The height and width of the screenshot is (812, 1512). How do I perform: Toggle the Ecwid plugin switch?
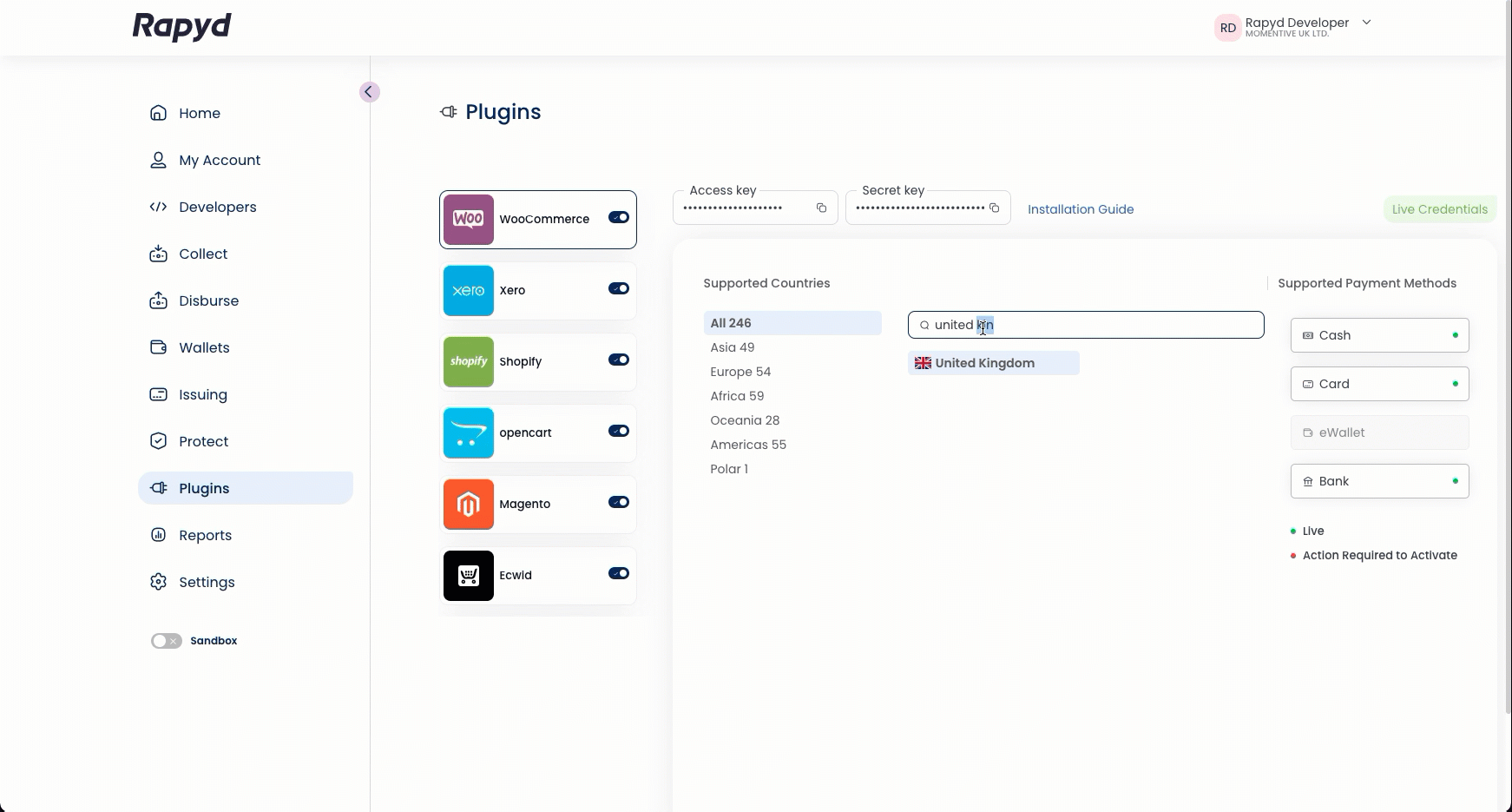[619, 573]
